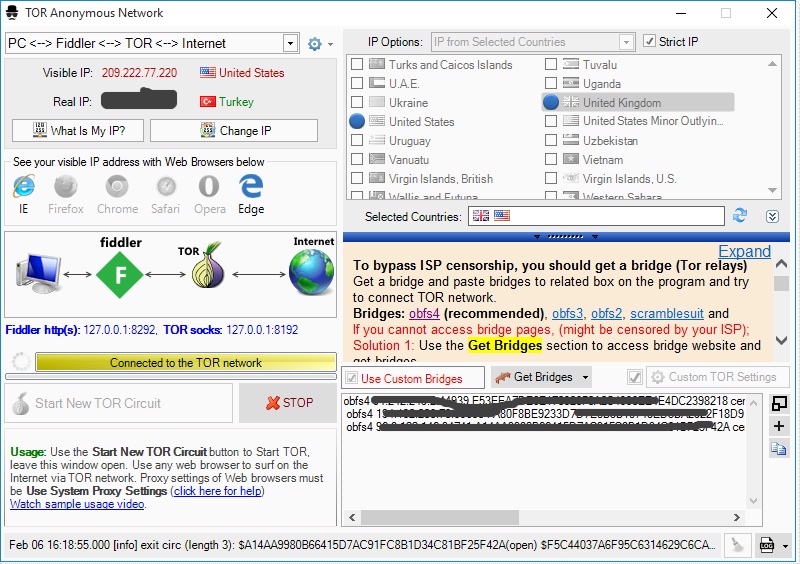
Task: Click the window icon beside bridges box
Action: 779,403
